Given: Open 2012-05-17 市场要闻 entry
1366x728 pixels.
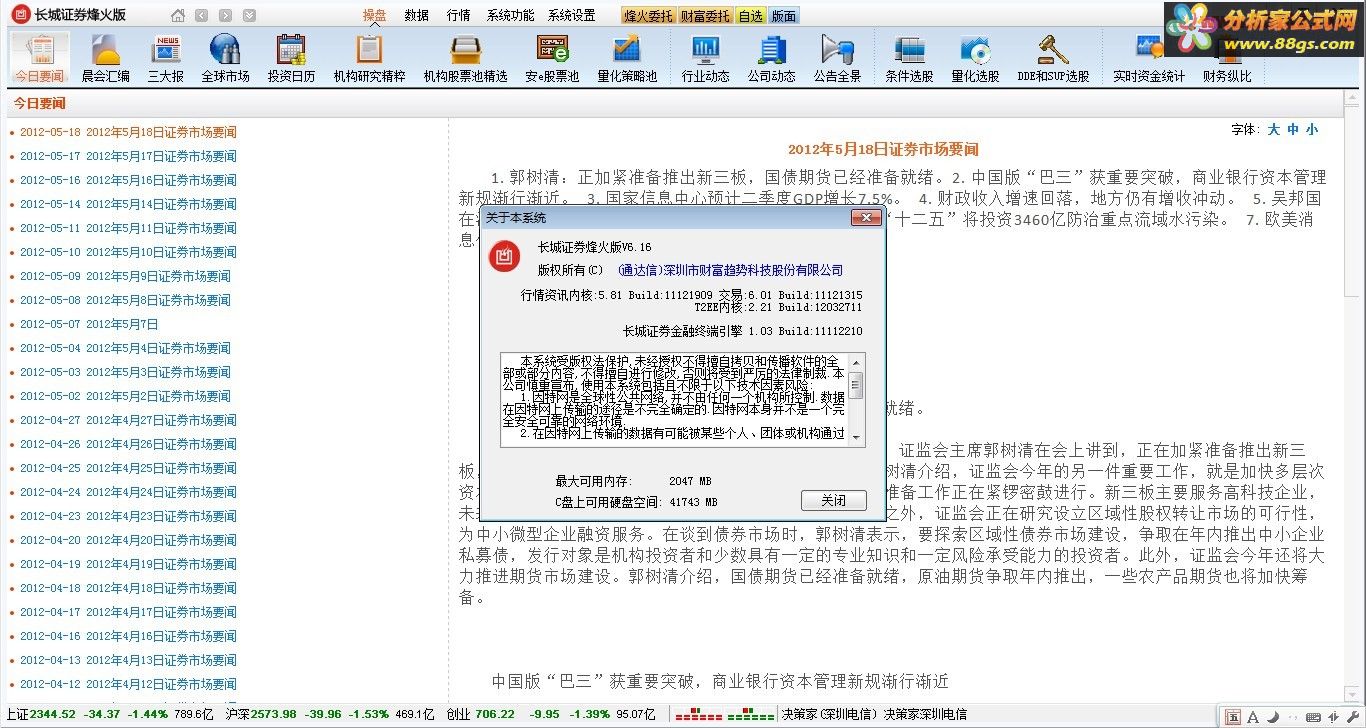Looking at the screenshot, I should [x=128, y=156].
